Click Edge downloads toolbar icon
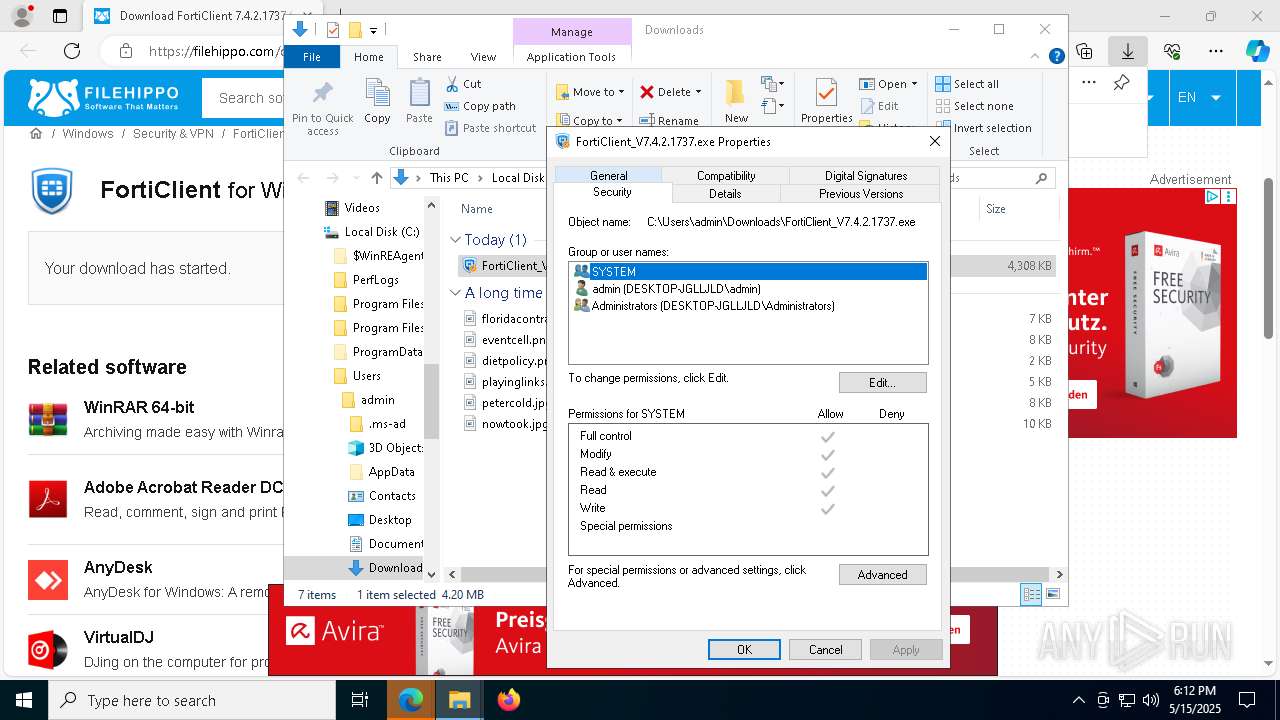 pos(1127,51)
